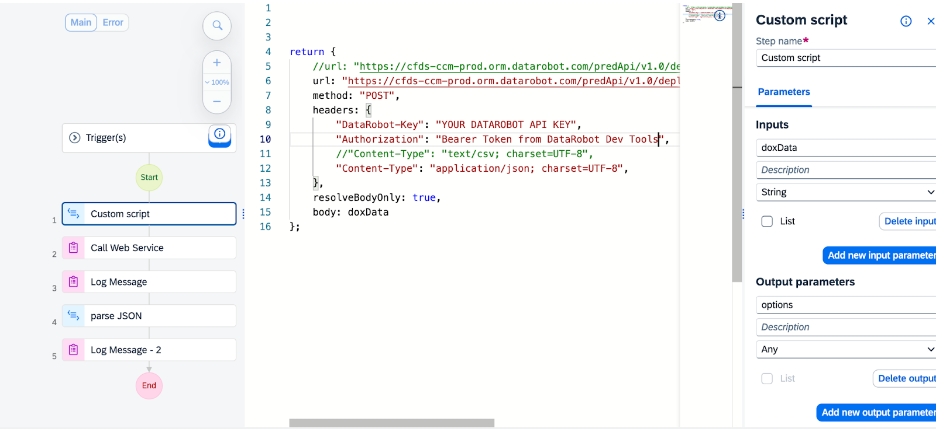
Task: Enable the List checkbox for doxData input
Action: click(x=766, y=221)
